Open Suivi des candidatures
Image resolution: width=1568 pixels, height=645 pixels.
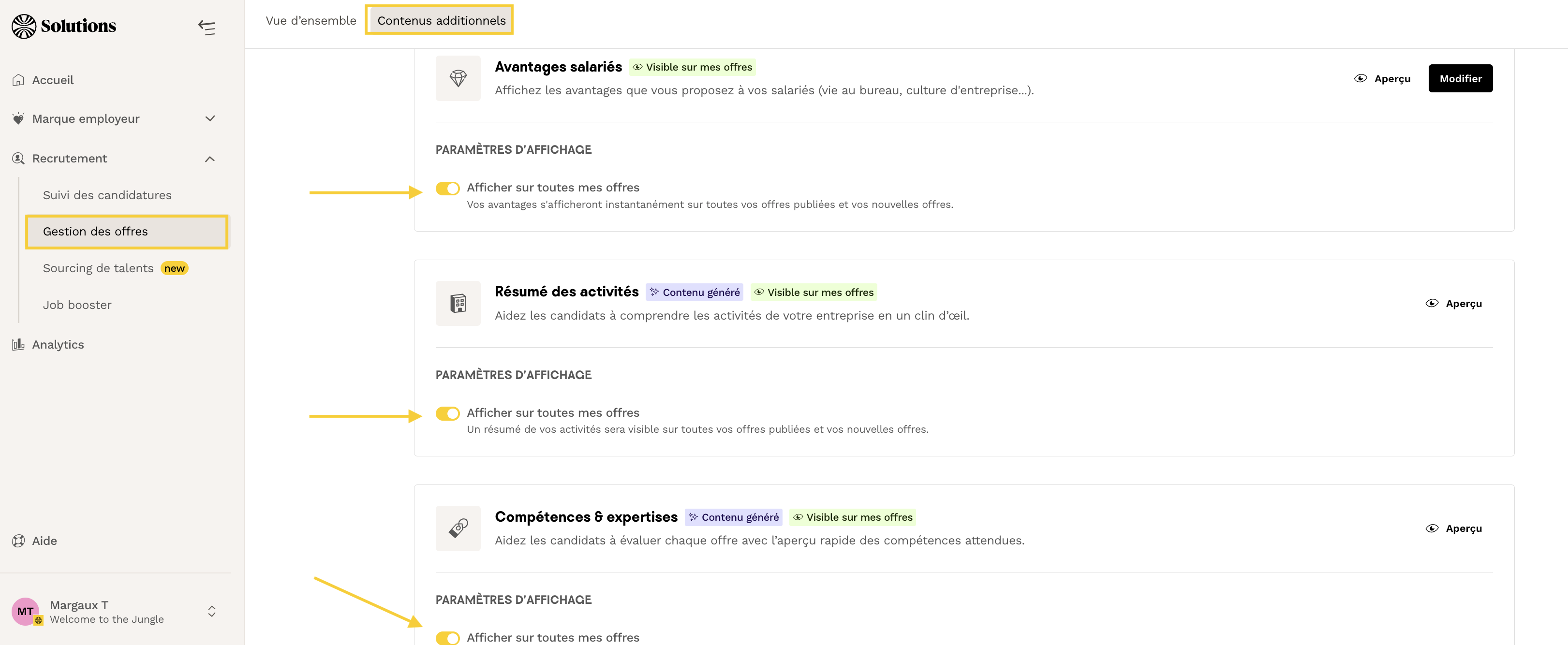[x=107, y=195]
